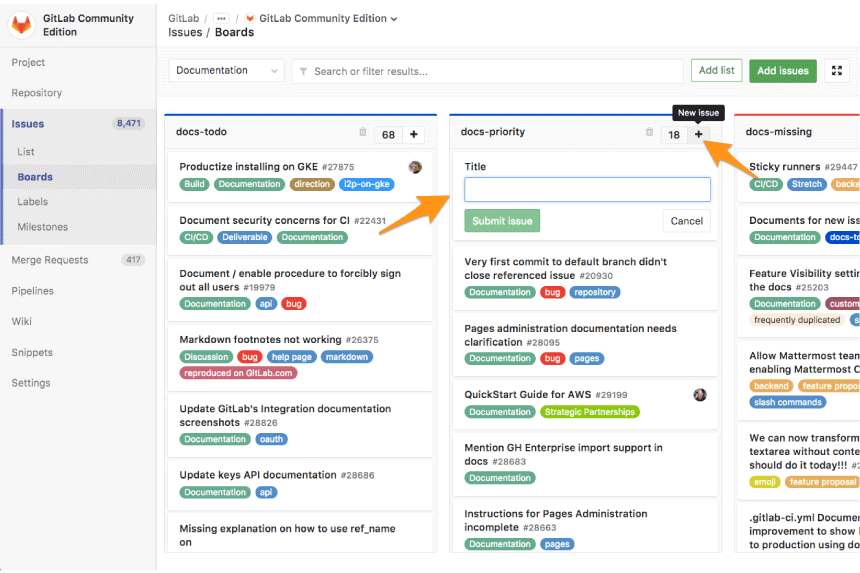Open Merge Requests in sidebar
860x573 pixels.
[x=50, y=260]
